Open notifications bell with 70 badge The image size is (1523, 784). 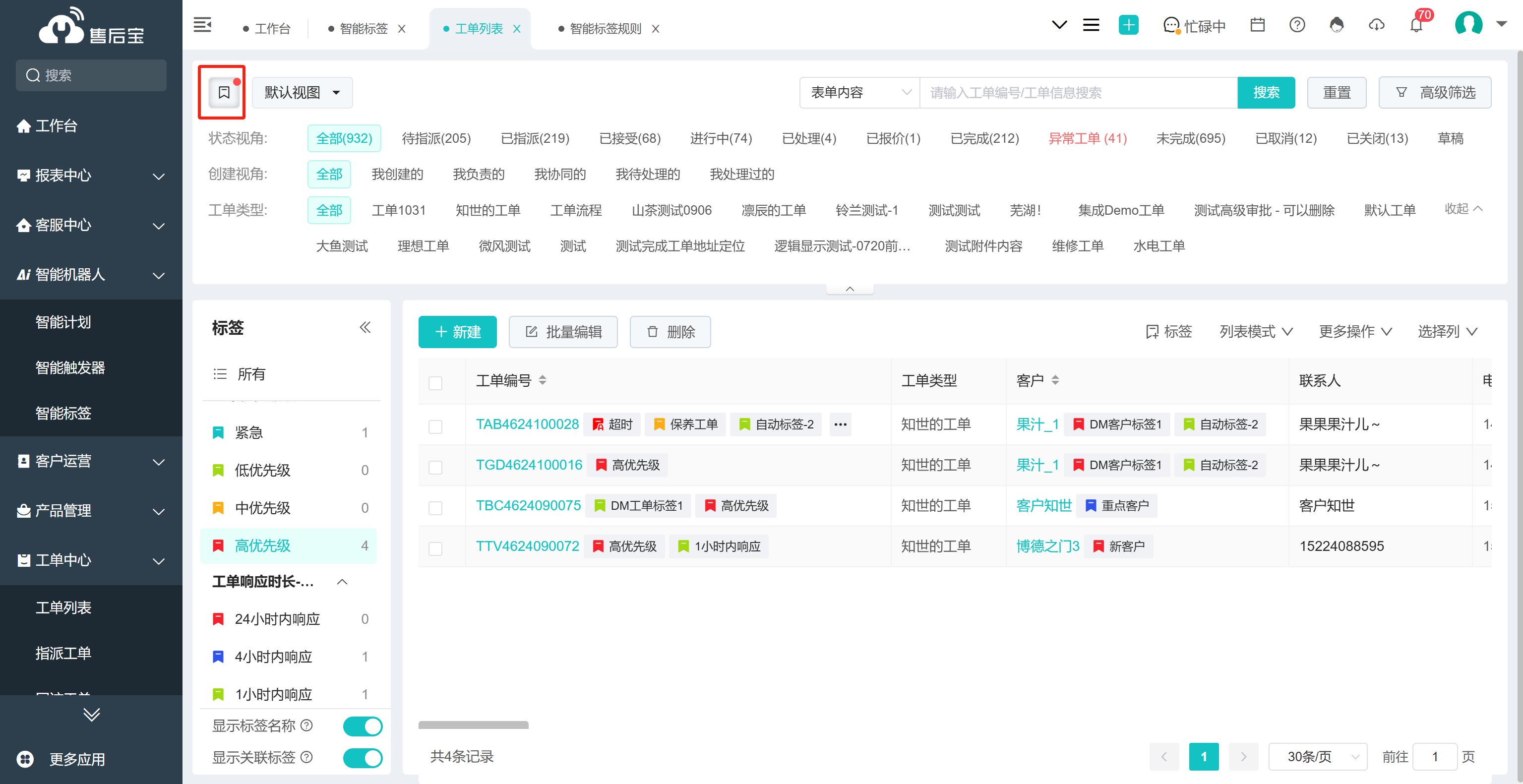point(1416,25)
